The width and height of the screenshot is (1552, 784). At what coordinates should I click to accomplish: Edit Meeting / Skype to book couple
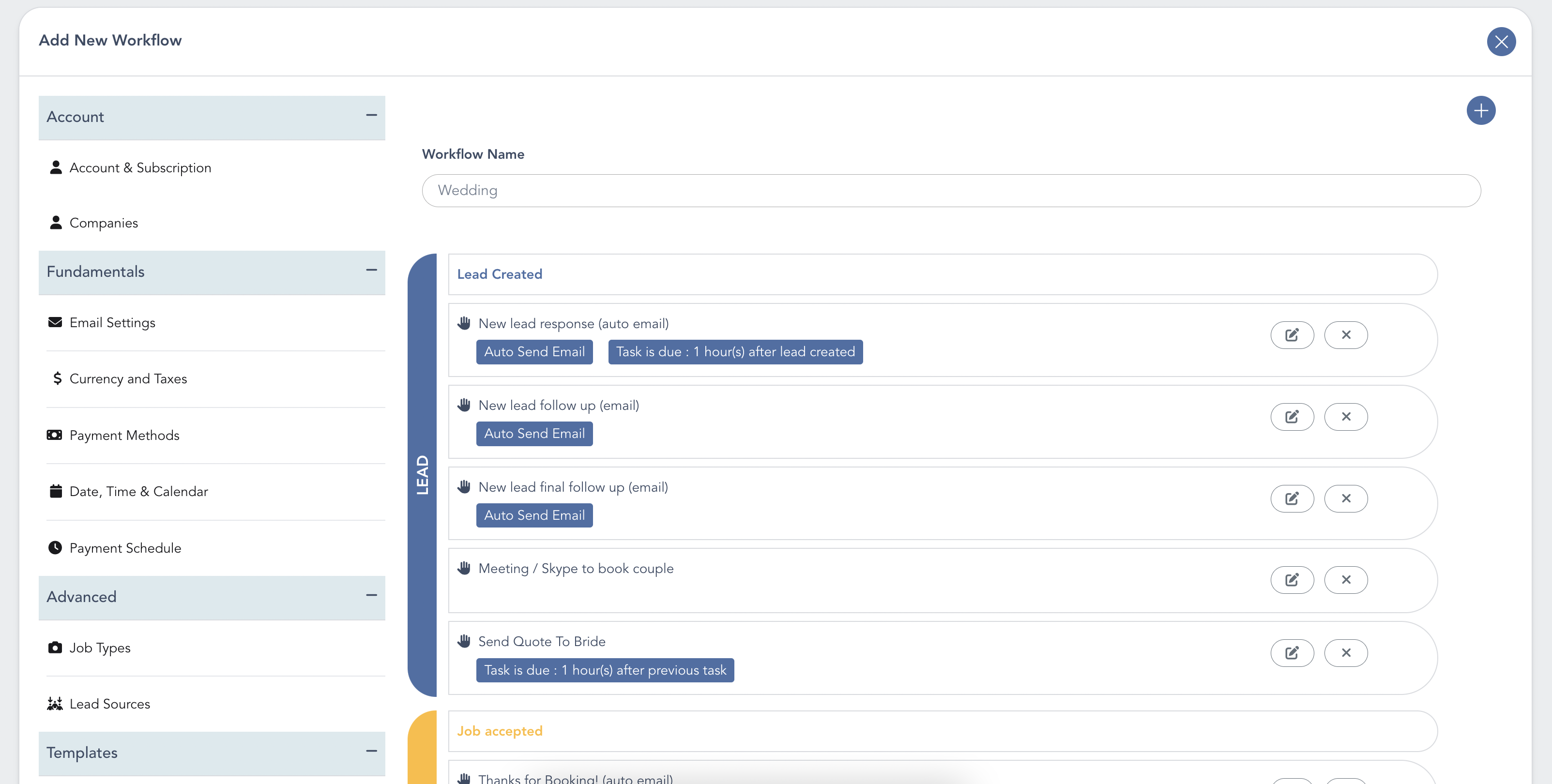click(1292, 580)
